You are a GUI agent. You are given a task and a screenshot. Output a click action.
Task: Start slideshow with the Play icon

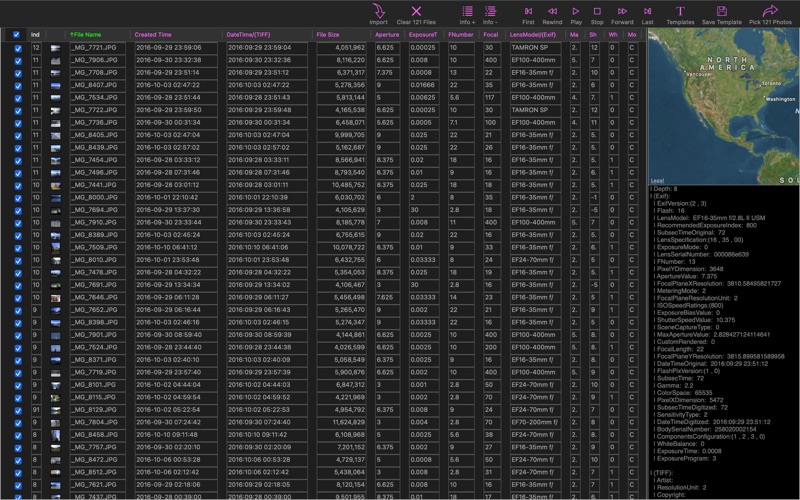576,11
